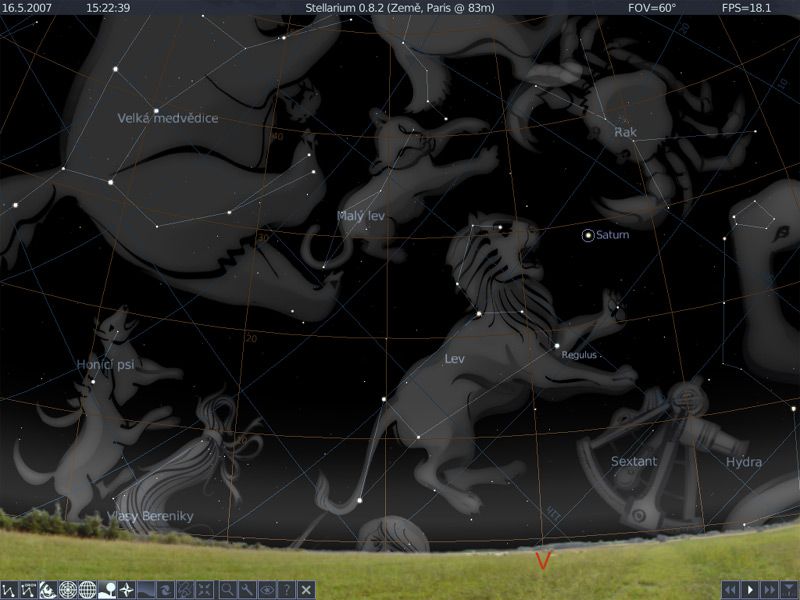Switch equatorial/azimuthal mount mode icon
Image resolution: width=800 pixels, height=600 pixels.
click(185, 590)
